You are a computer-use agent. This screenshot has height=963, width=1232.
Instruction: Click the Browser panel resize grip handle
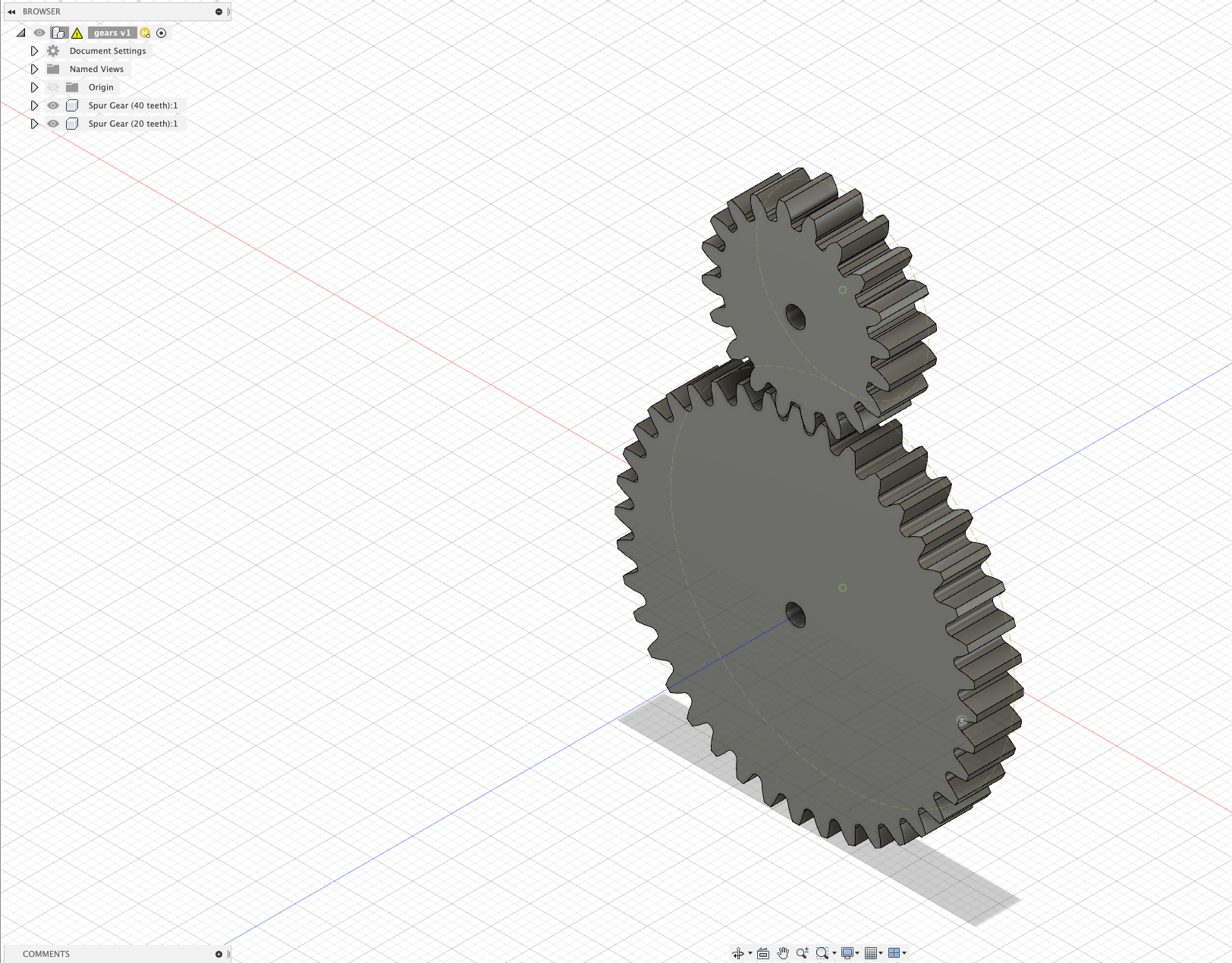click(x=228, y=11)
